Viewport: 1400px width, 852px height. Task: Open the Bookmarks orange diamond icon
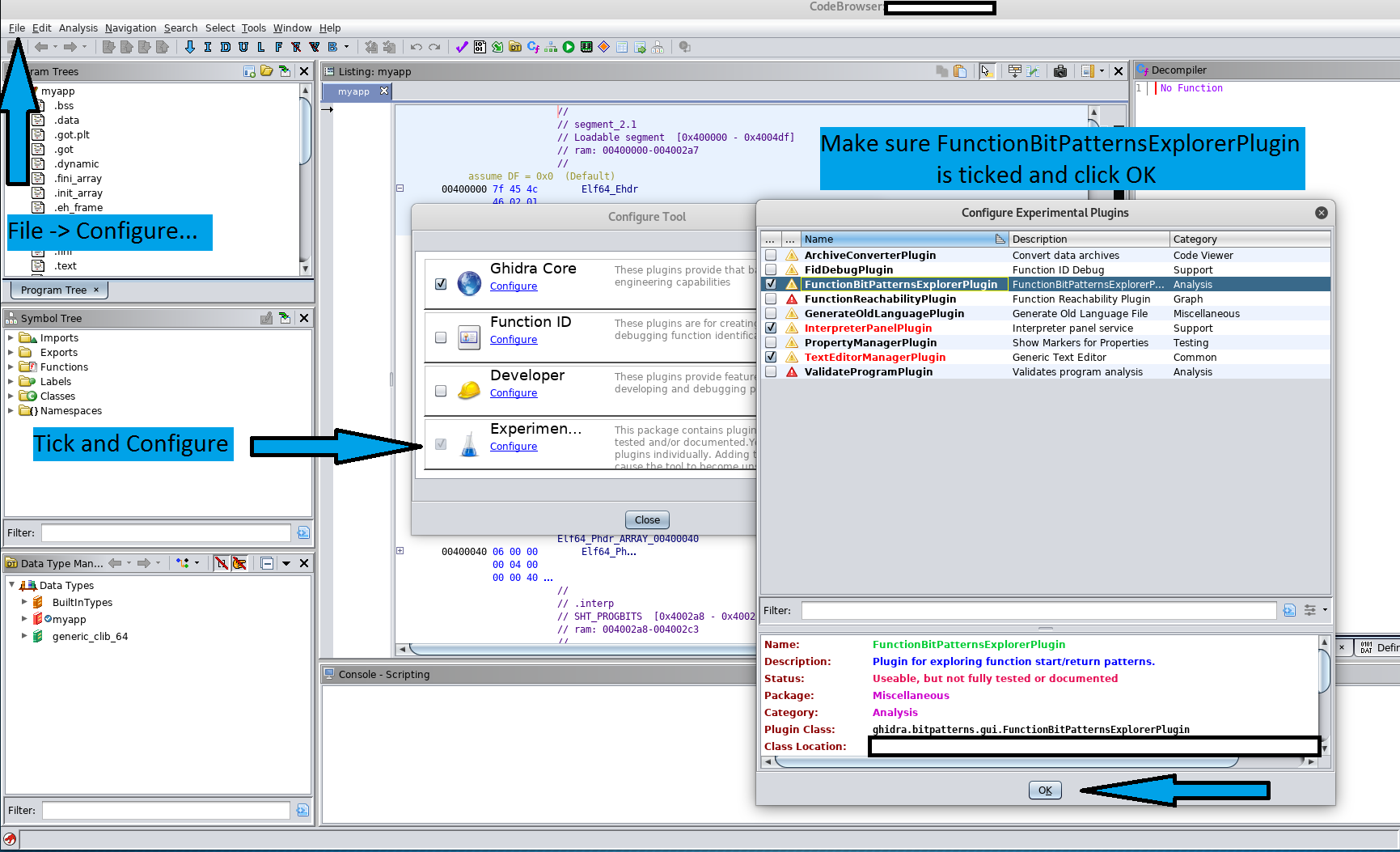(604, 47)
